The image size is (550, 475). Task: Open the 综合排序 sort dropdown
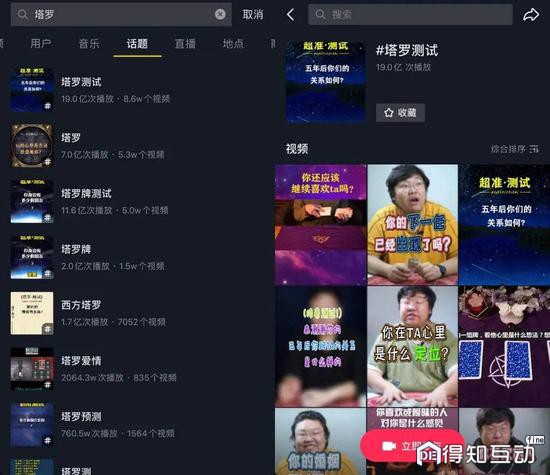point(515,149)
